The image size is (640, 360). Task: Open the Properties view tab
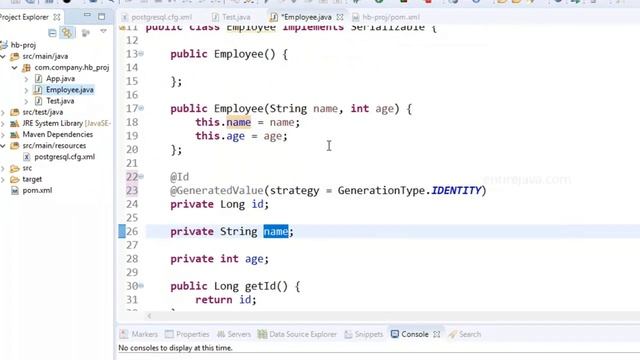tap(187, 334)
